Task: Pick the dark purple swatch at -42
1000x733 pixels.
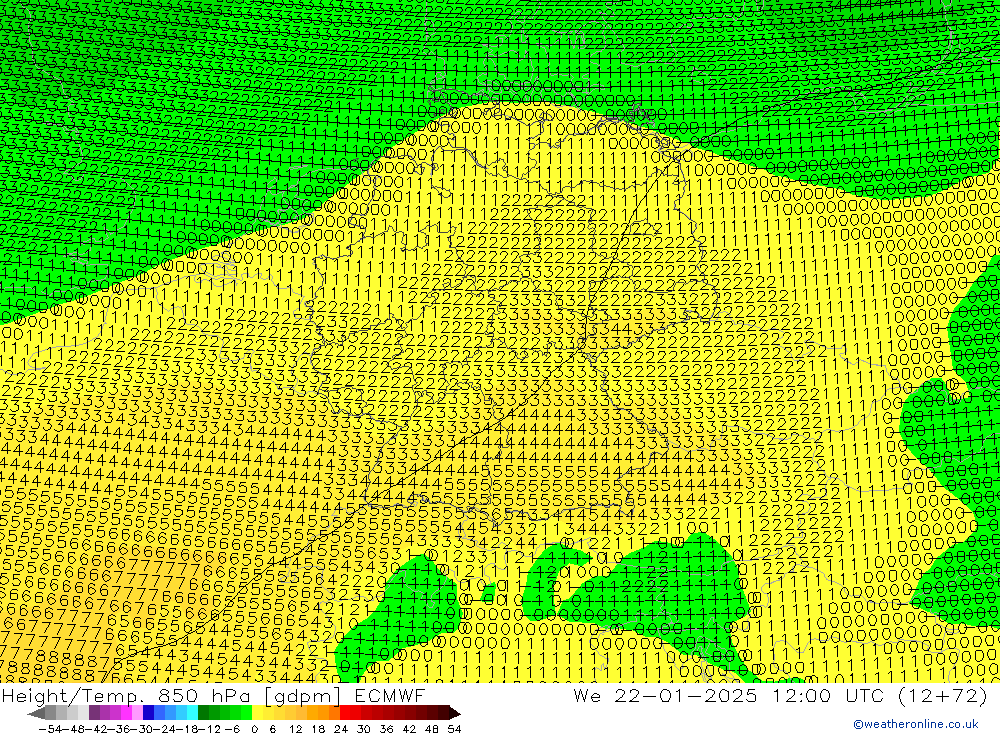Action: pyautogui.click(x=94, y=713)
